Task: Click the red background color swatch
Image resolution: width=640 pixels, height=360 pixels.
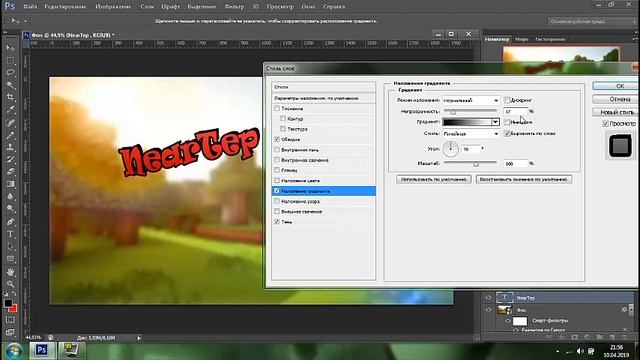Action: pyautogui.click(x=13, y=309)
